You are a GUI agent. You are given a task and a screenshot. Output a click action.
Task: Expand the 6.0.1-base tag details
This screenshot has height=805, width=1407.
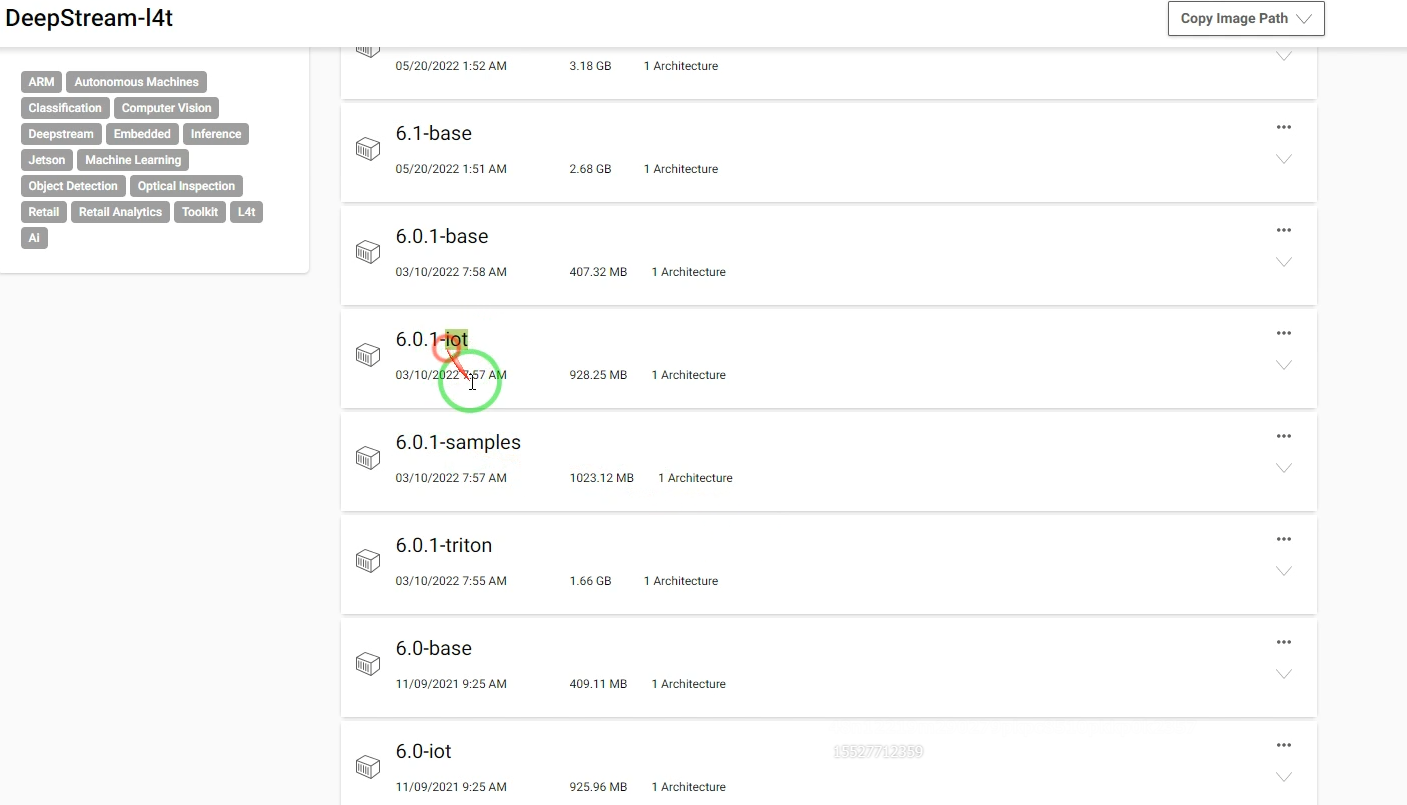click(x=1284, y=262)
